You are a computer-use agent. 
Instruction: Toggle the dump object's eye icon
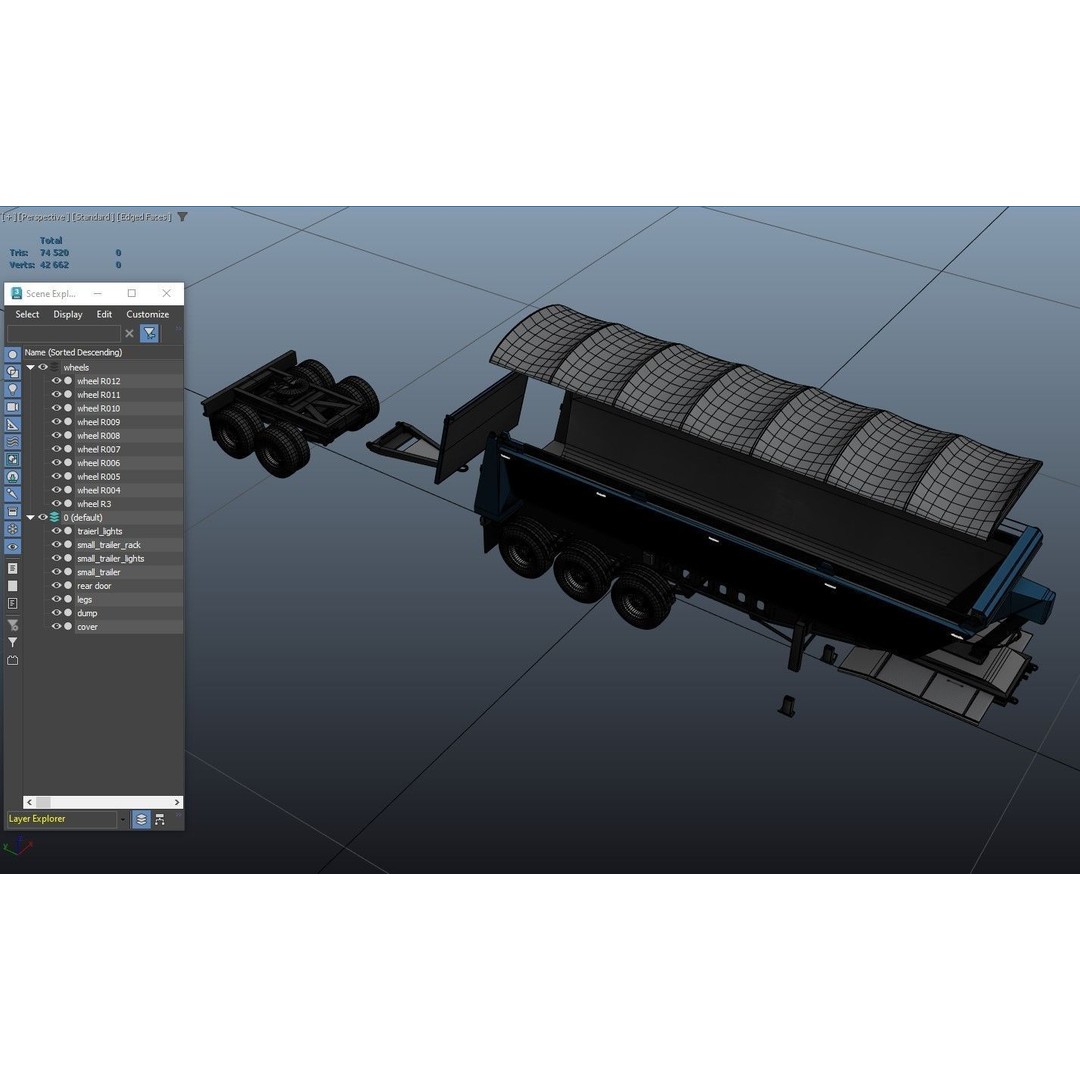(56, 613)
